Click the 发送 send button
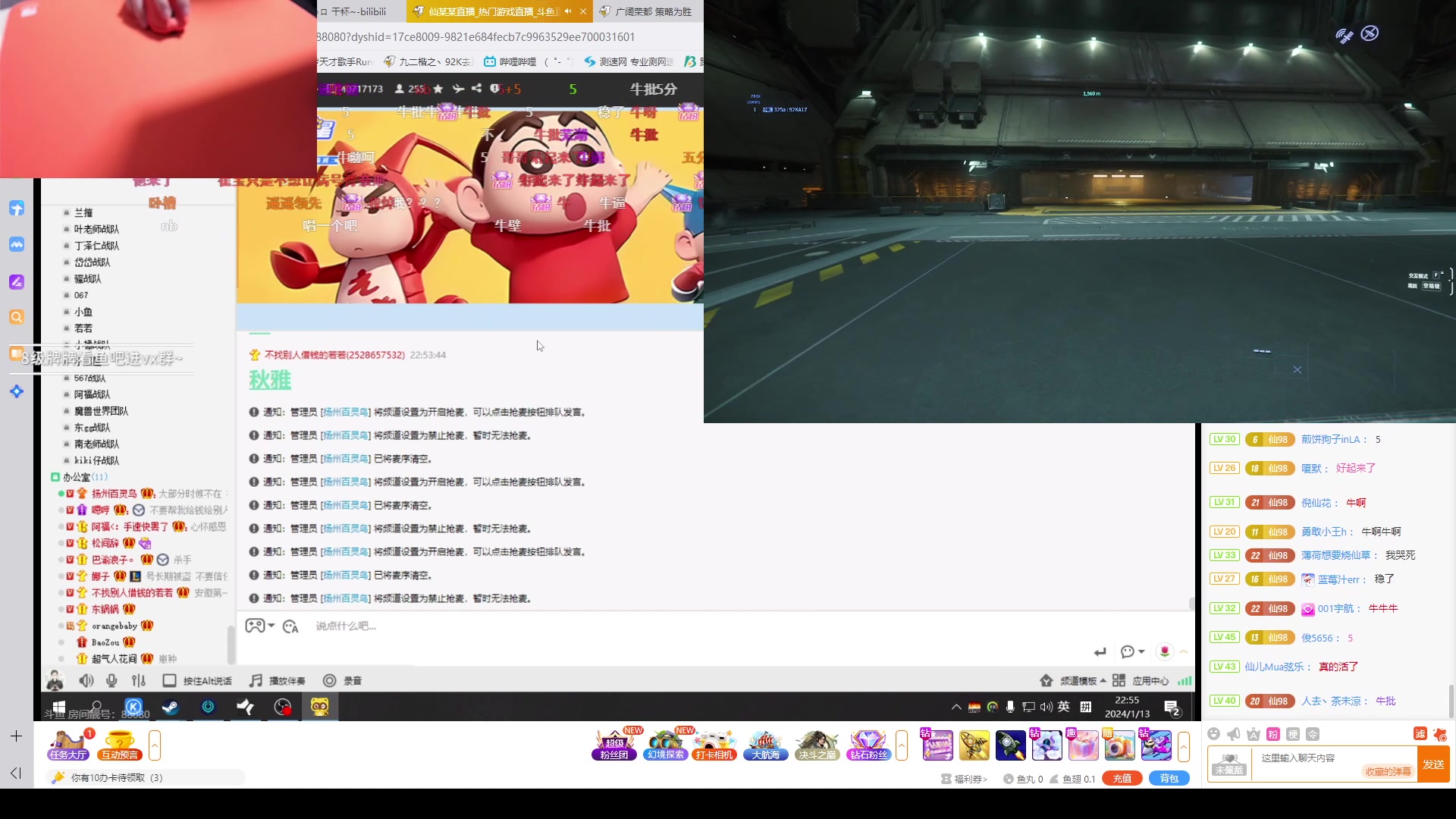Viewport: 1456px width, 819px height. pos(1433,764)
